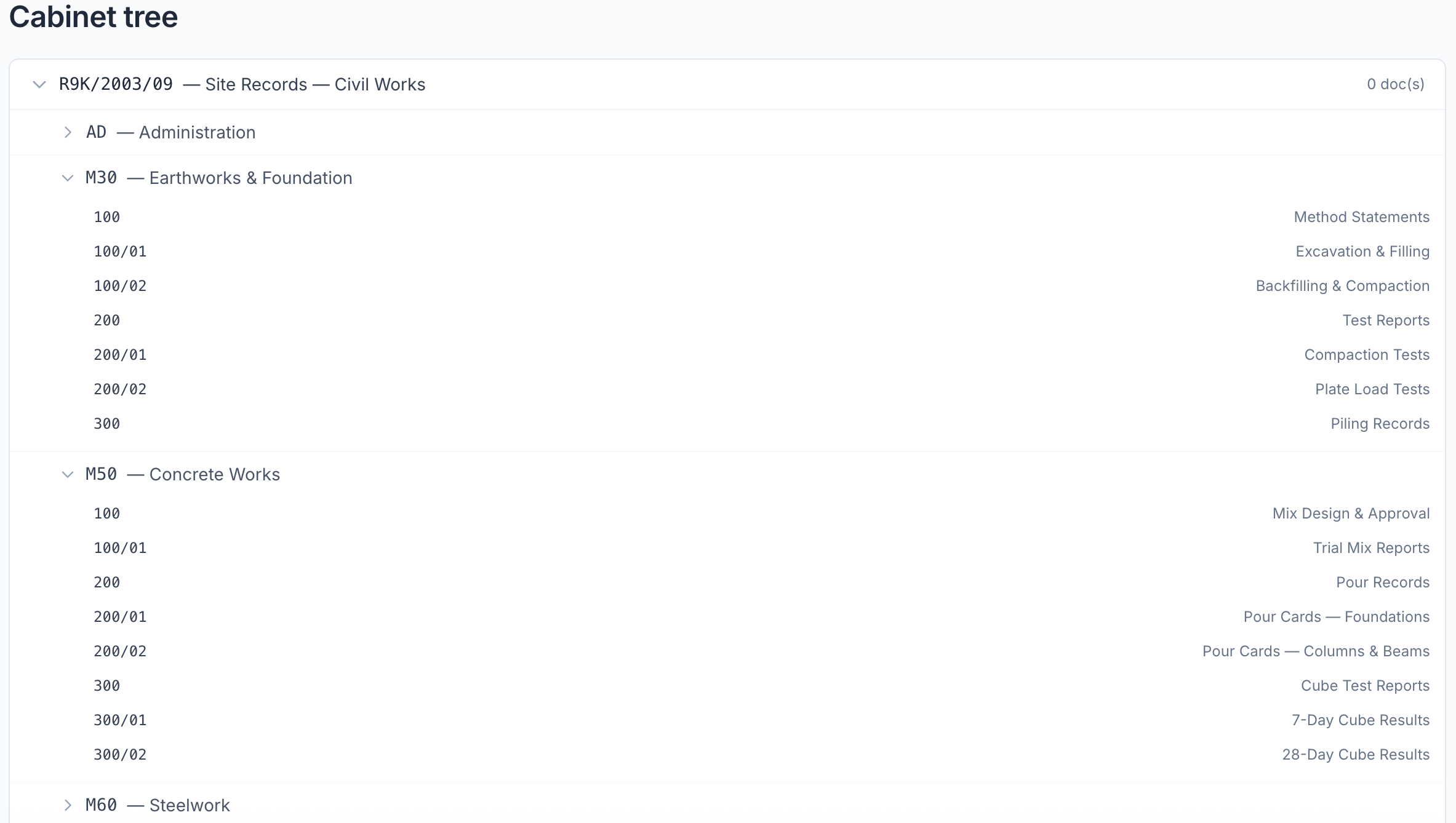Open Piling Records row
The width and height of the screenshot is (1456, 823).
(761, 424)
